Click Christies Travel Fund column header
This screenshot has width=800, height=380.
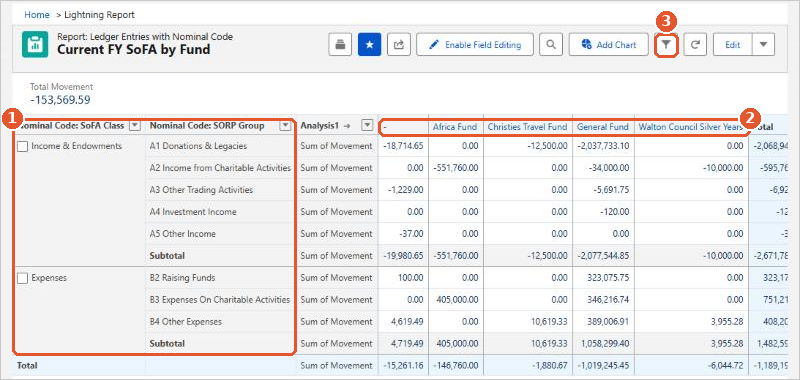coord(527,127)
